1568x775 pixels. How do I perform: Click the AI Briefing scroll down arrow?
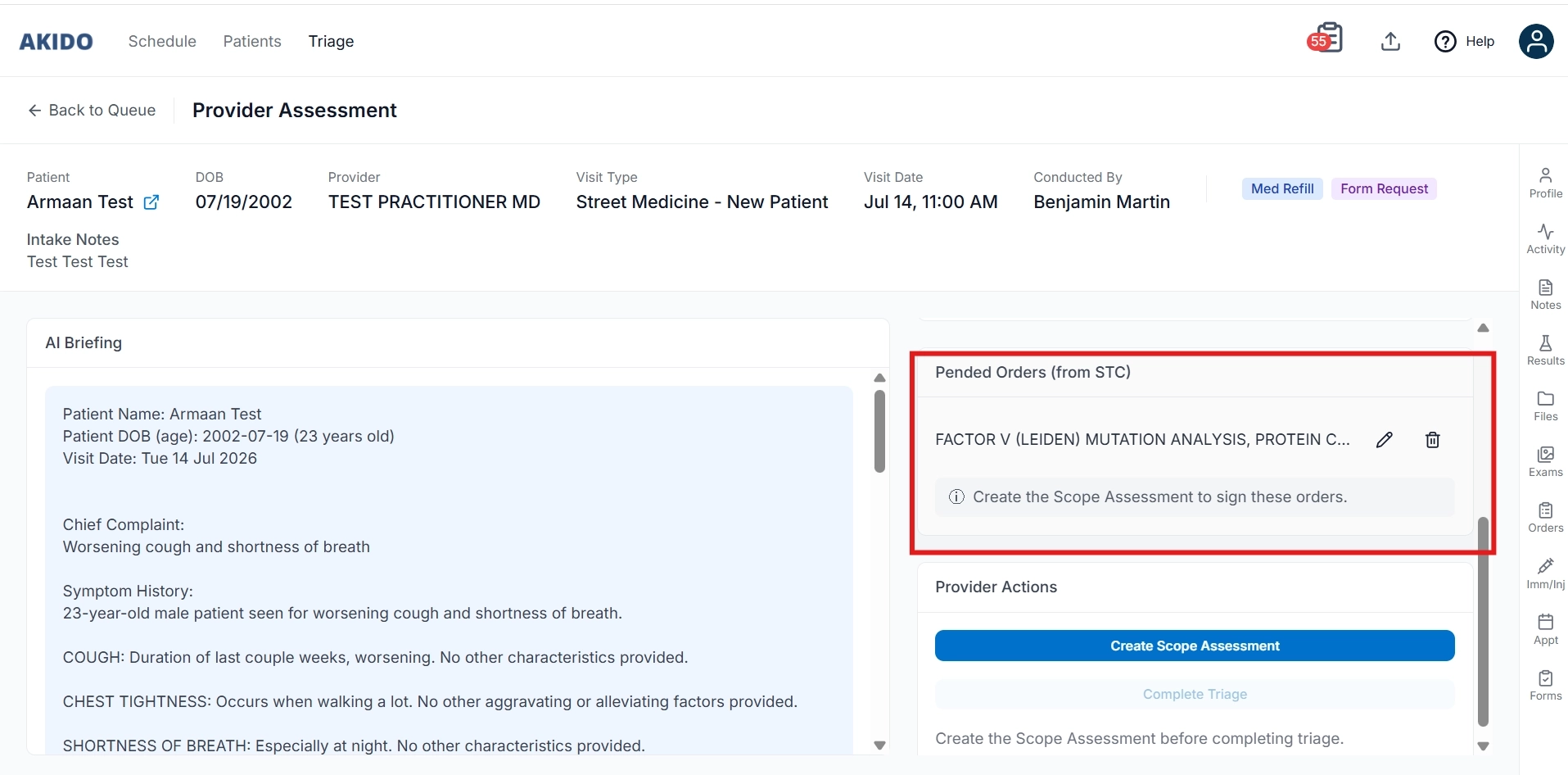[879, 746]
